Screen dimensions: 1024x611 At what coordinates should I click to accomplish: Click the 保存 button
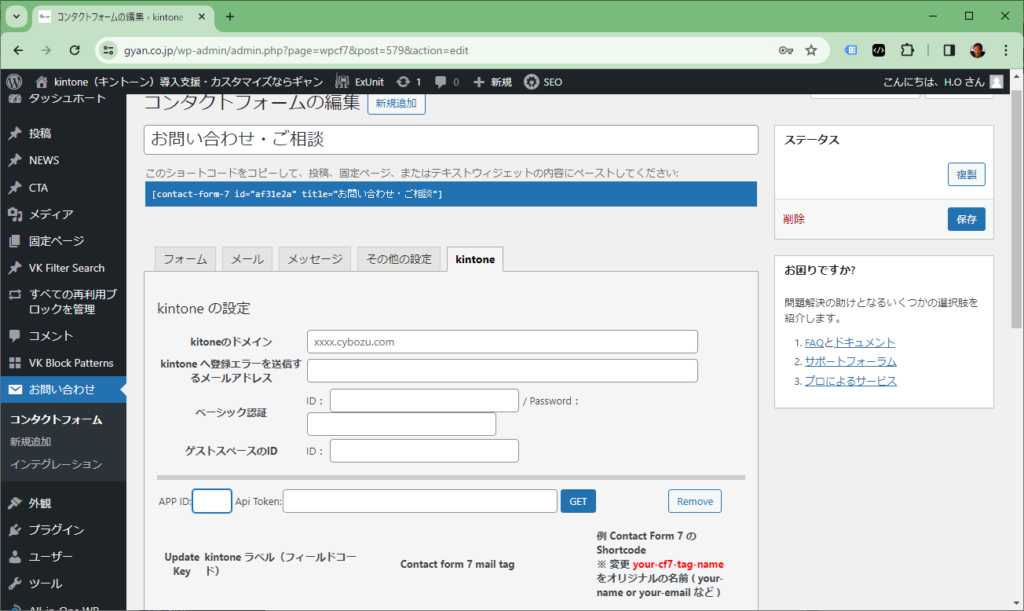(967, 219)
